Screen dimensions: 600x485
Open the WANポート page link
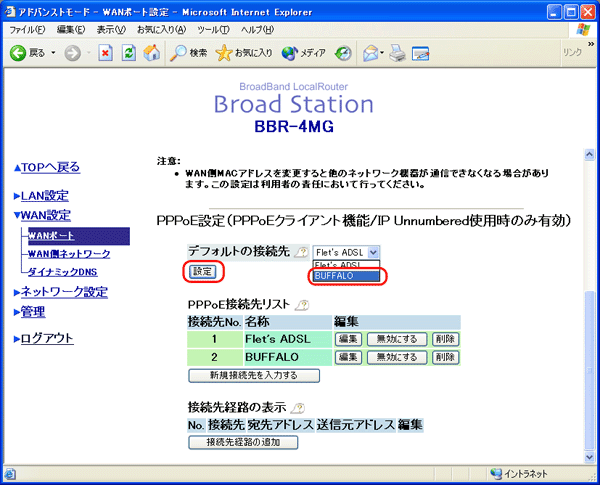coord(51,236)
